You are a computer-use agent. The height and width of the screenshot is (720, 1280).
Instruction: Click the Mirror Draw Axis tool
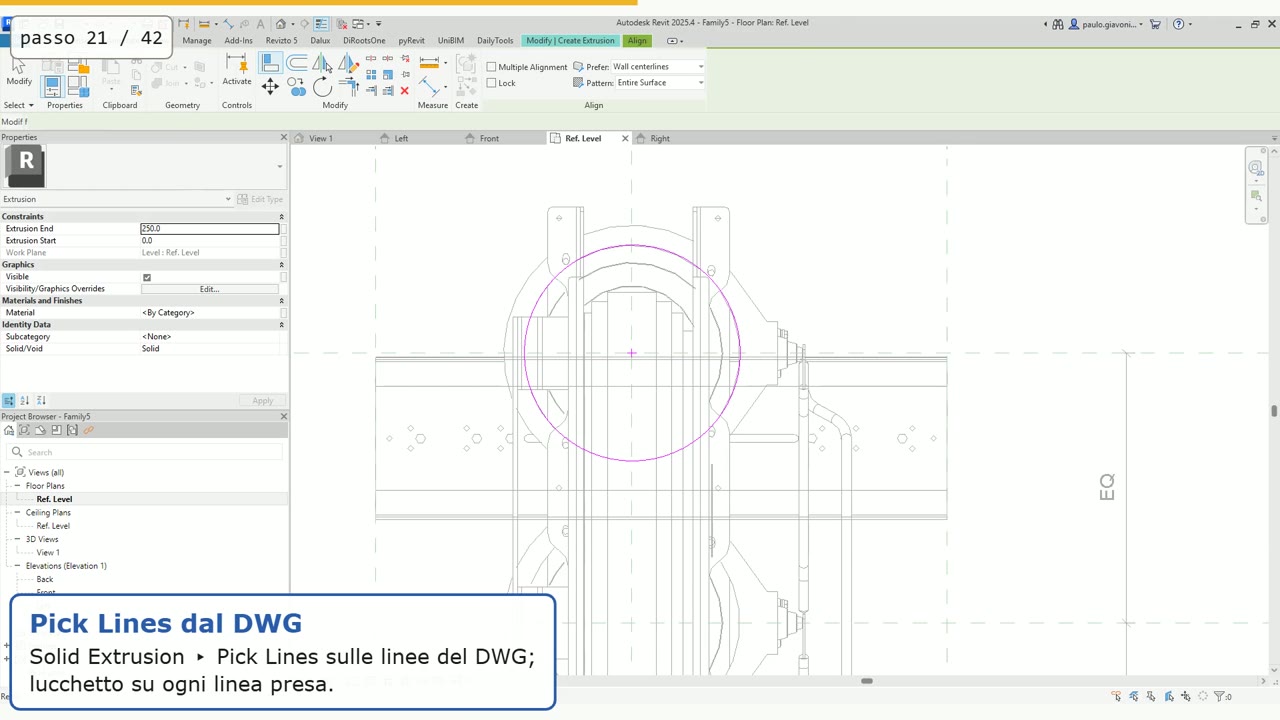click(347, 63)
